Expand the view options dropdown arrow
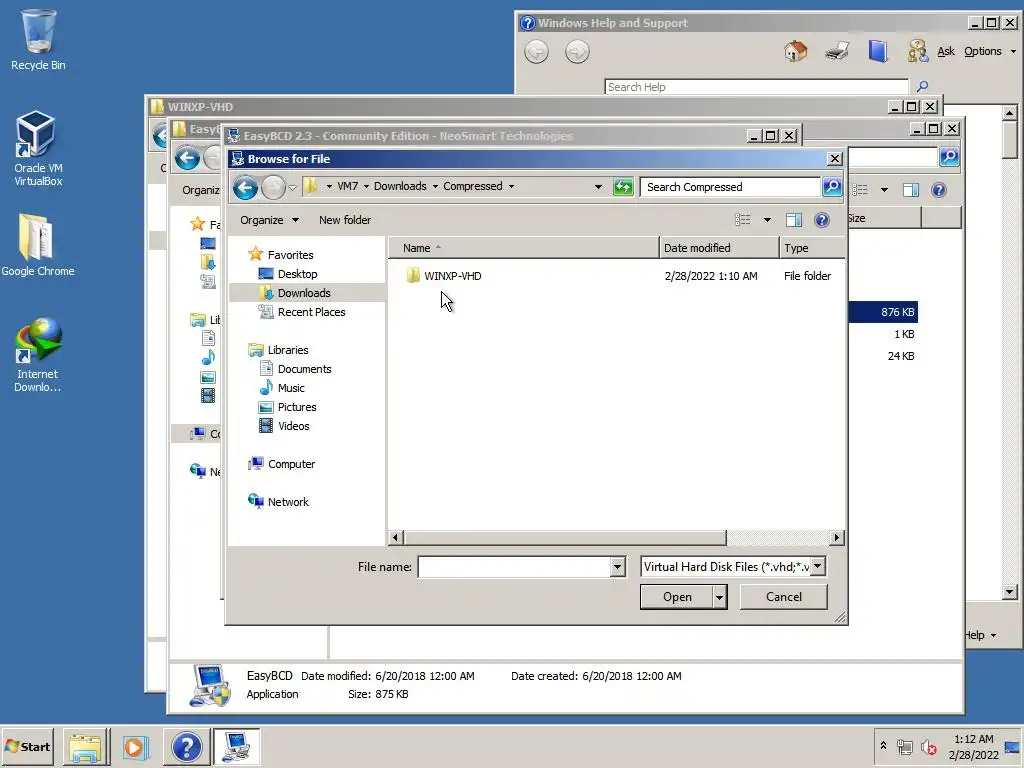The image size is (1024, 768). pyautogui.click(x=767, y=220)
